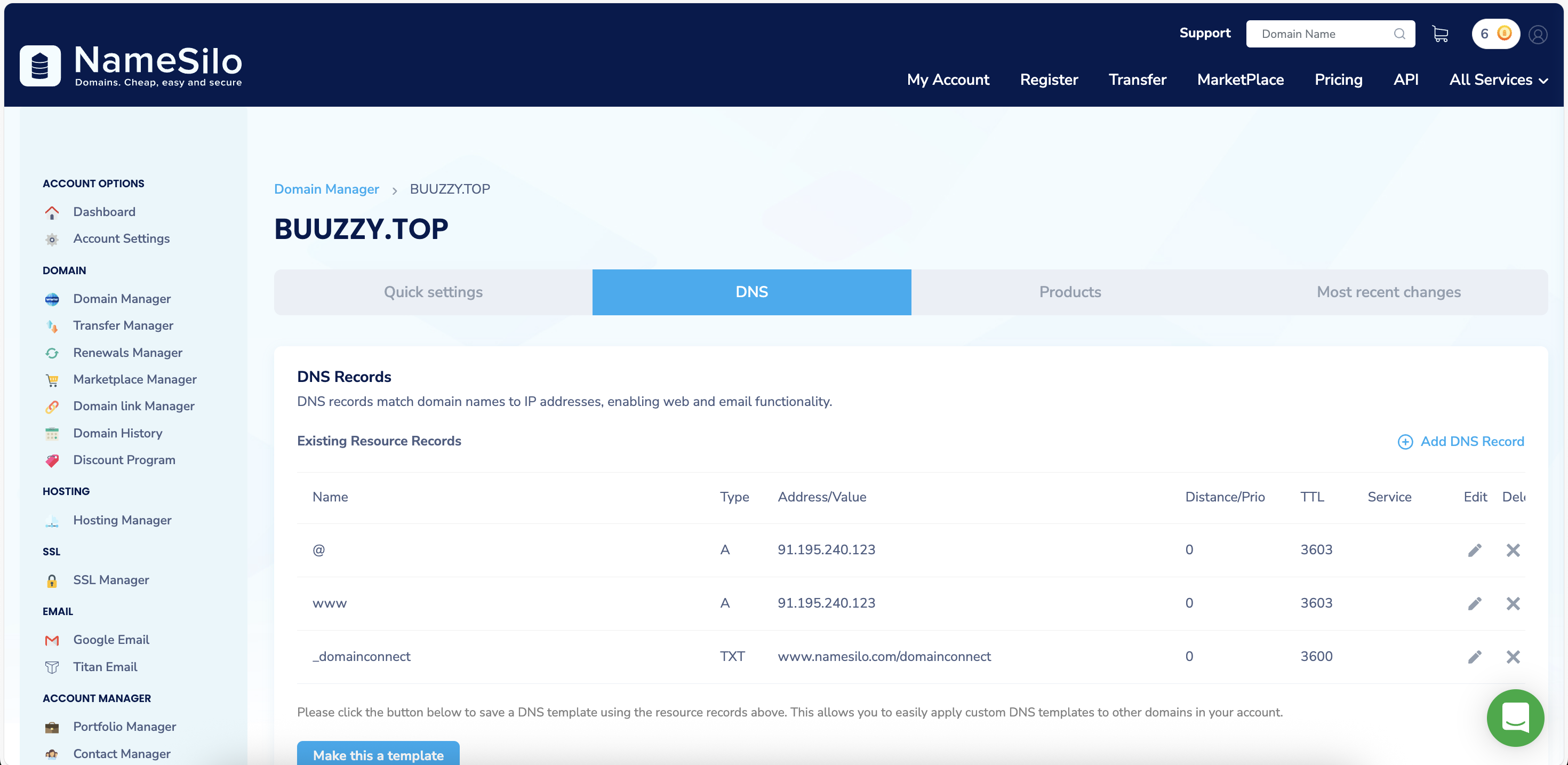This screenshot has height=765, width=1568.
Task: Click the TTL column header
Action: pos(1312,497)
